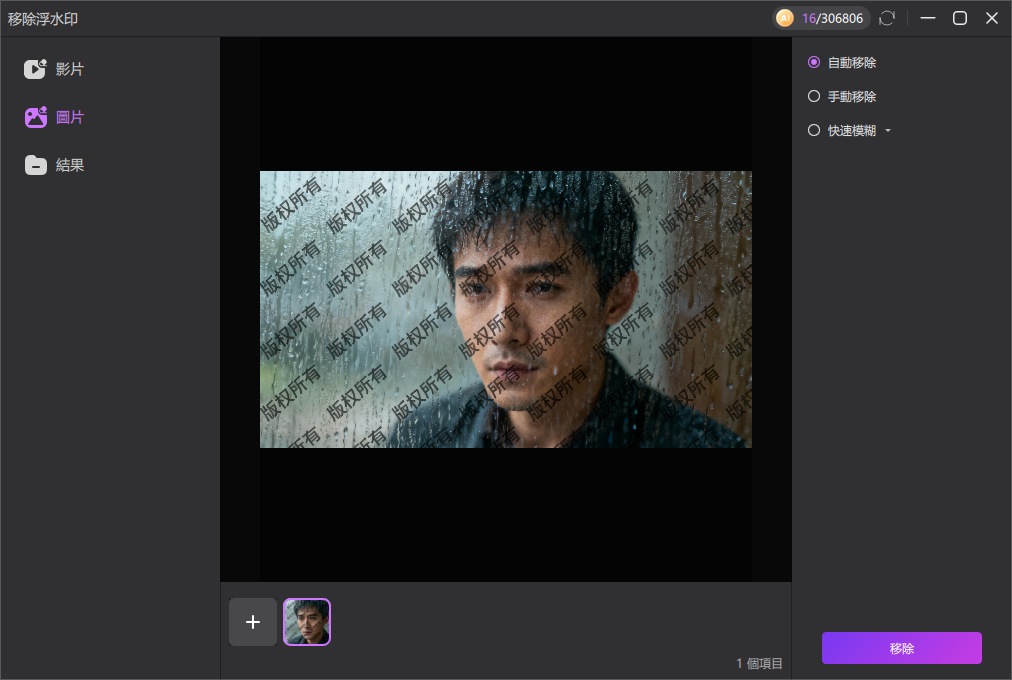Open the 結果 section
Image resolution: width=1012 pixels, height=680 pixels.
pyautogui.click(x=70, y=165)
